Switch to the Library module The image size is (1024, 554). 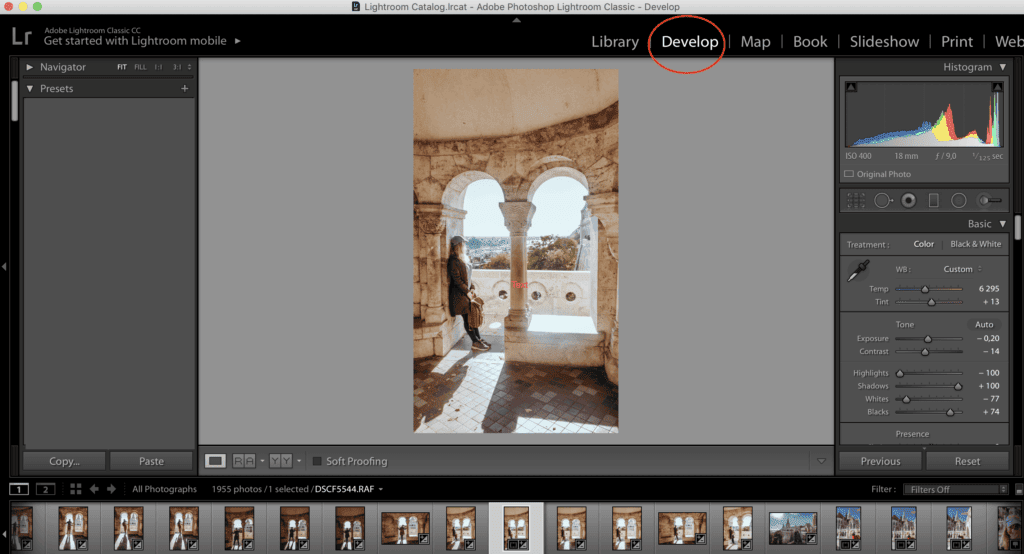pyautogui.click(x=614, y=41)
